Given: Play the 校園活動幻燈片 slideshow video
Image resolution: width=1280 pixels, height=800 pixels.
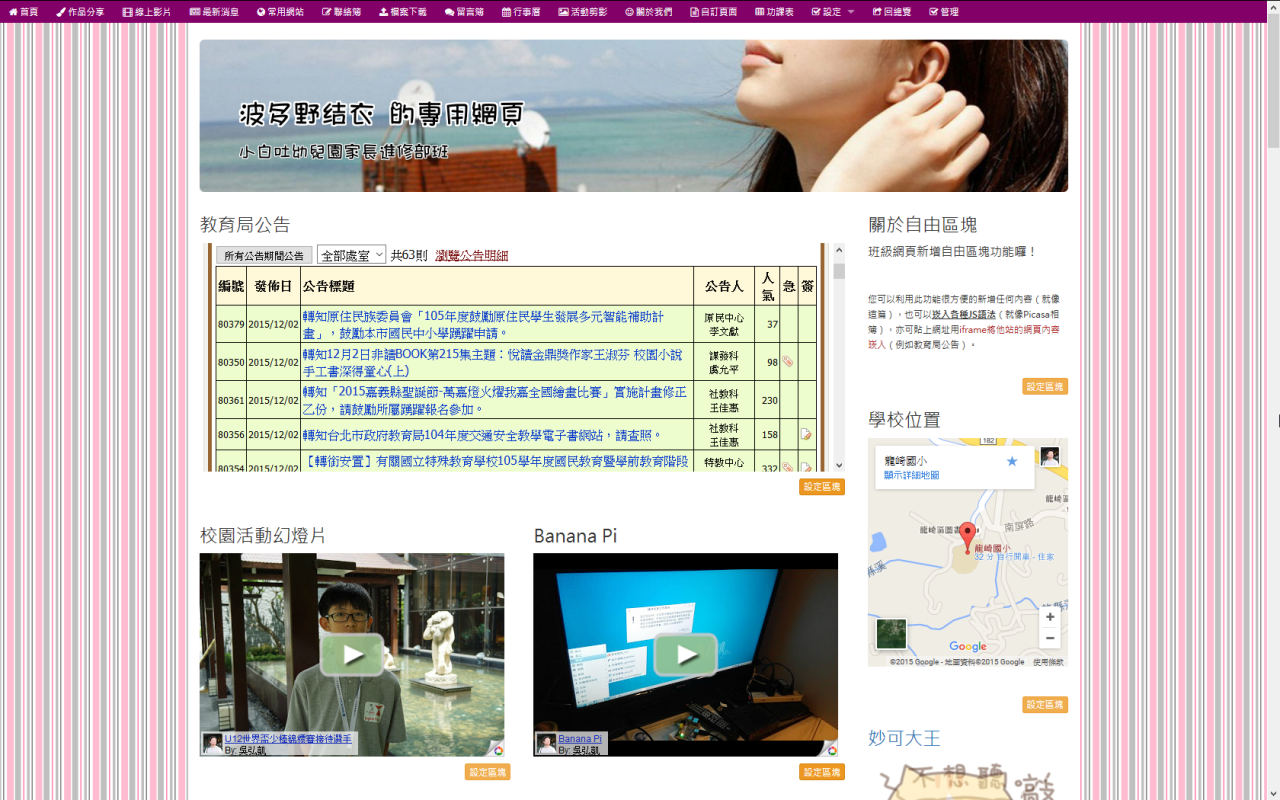Looking at the screenshot, I should pyautogui.click(x=351, y=655).
